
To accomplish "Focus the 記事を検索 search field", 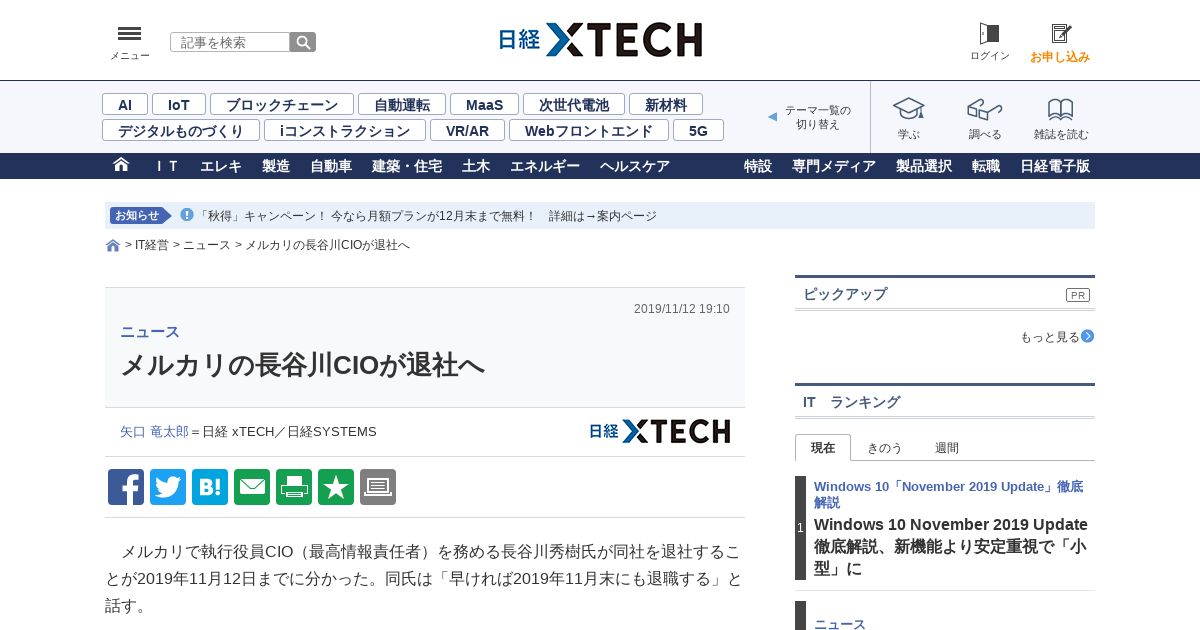I will [x=230, y=42].
